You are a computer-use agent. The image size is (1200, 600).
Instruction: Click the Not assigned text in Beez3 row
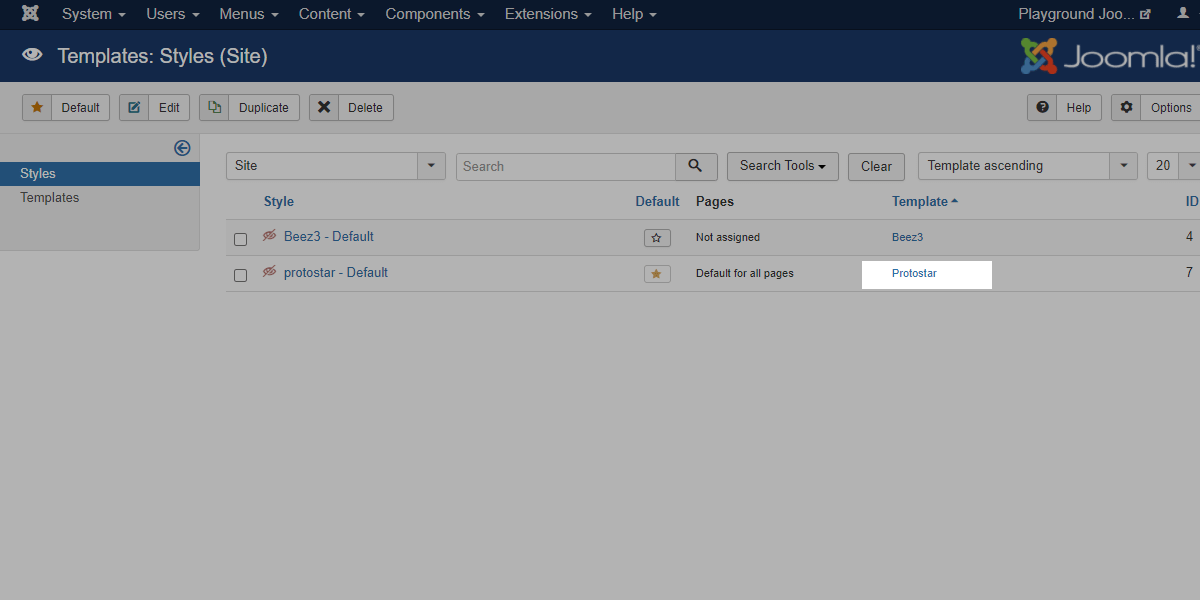pos(728,237)
